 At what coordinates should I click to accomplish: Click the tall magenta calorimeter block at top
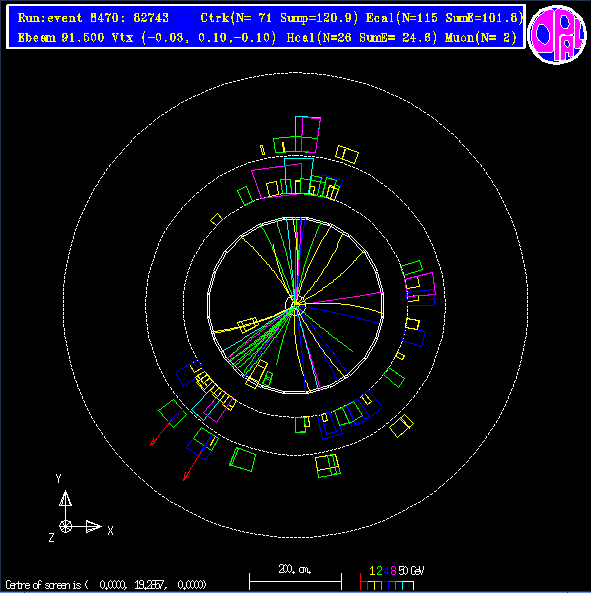311,135
